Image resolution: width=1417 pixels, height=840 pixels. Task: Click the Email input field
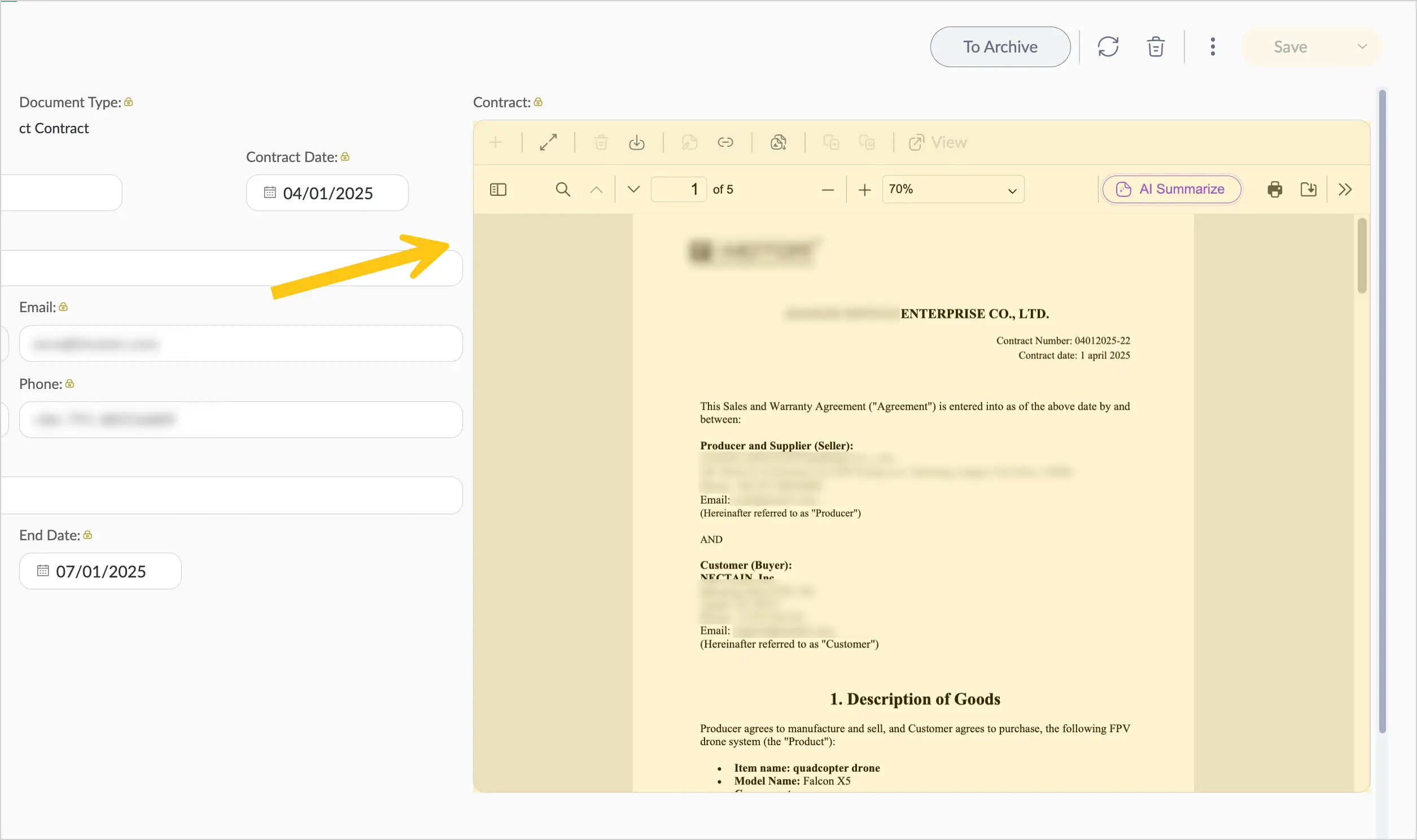pos(241,344)
